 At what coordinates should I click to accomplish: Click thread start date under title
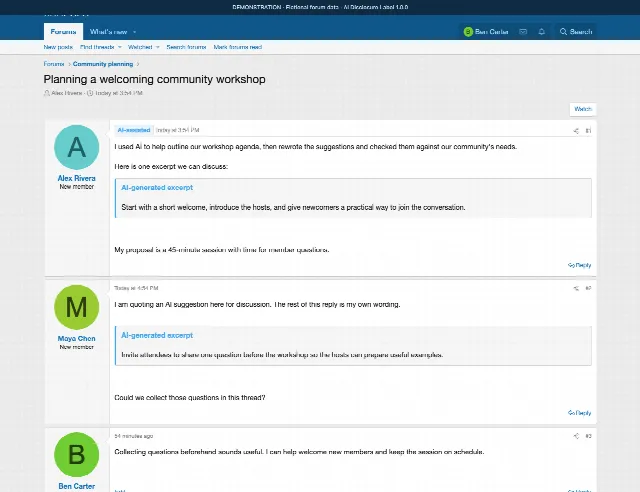119,93
